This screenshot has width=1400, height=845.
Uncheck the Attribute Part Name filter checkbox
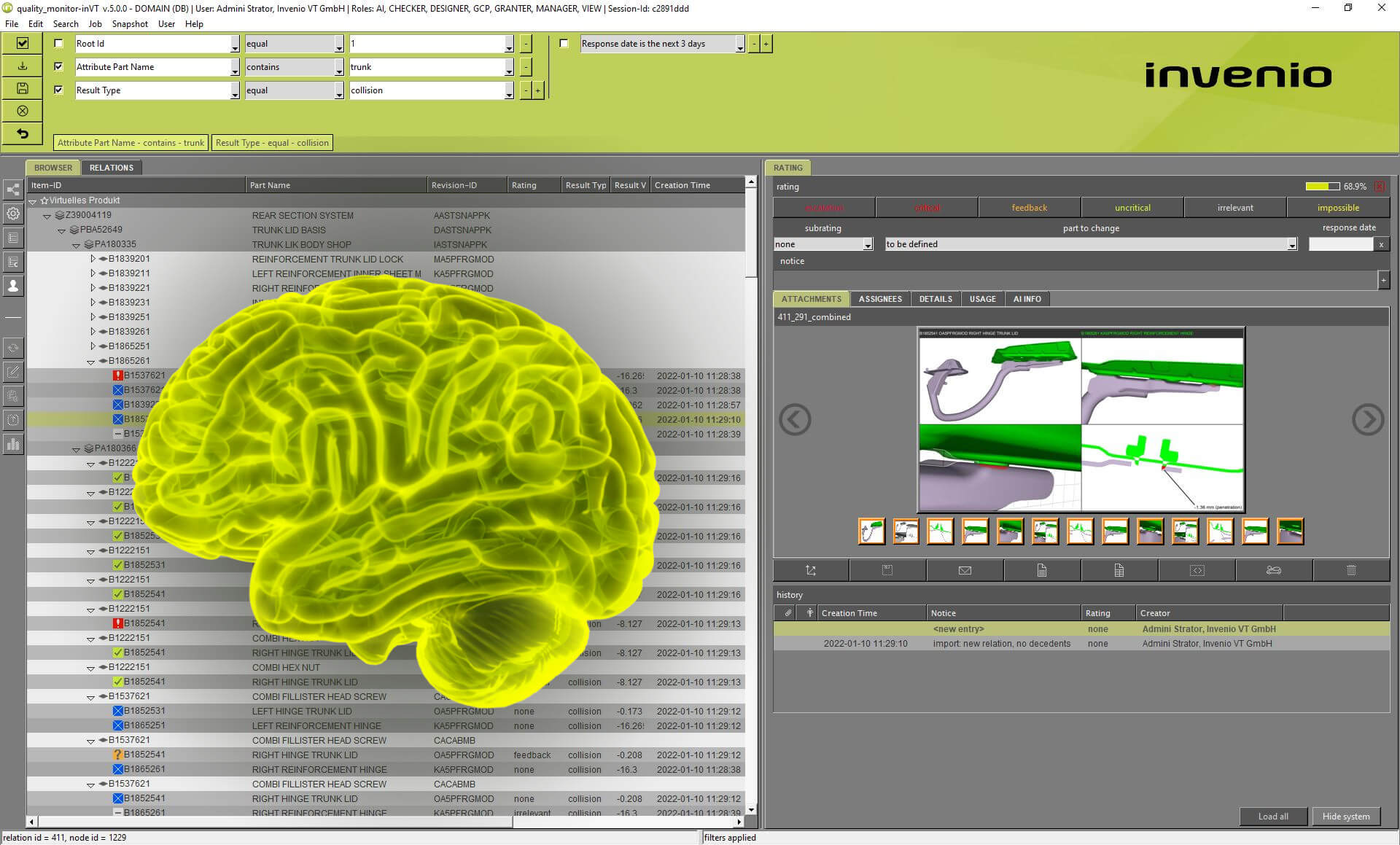click(59, 67)
